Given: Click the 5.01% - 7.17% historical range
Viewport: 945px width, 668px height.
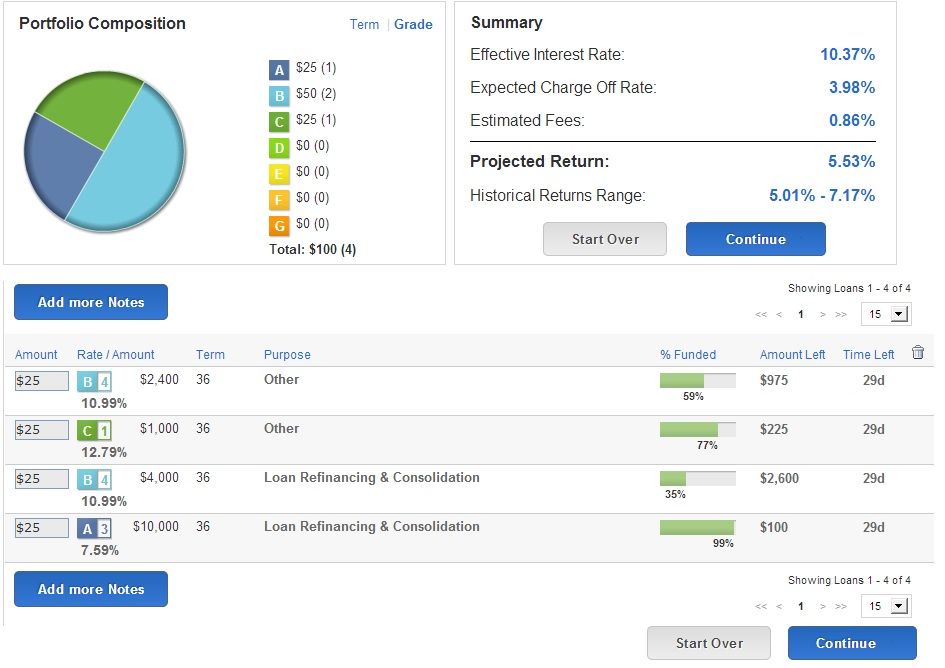Looking at the screenshot, I should (x=822, y=195).
